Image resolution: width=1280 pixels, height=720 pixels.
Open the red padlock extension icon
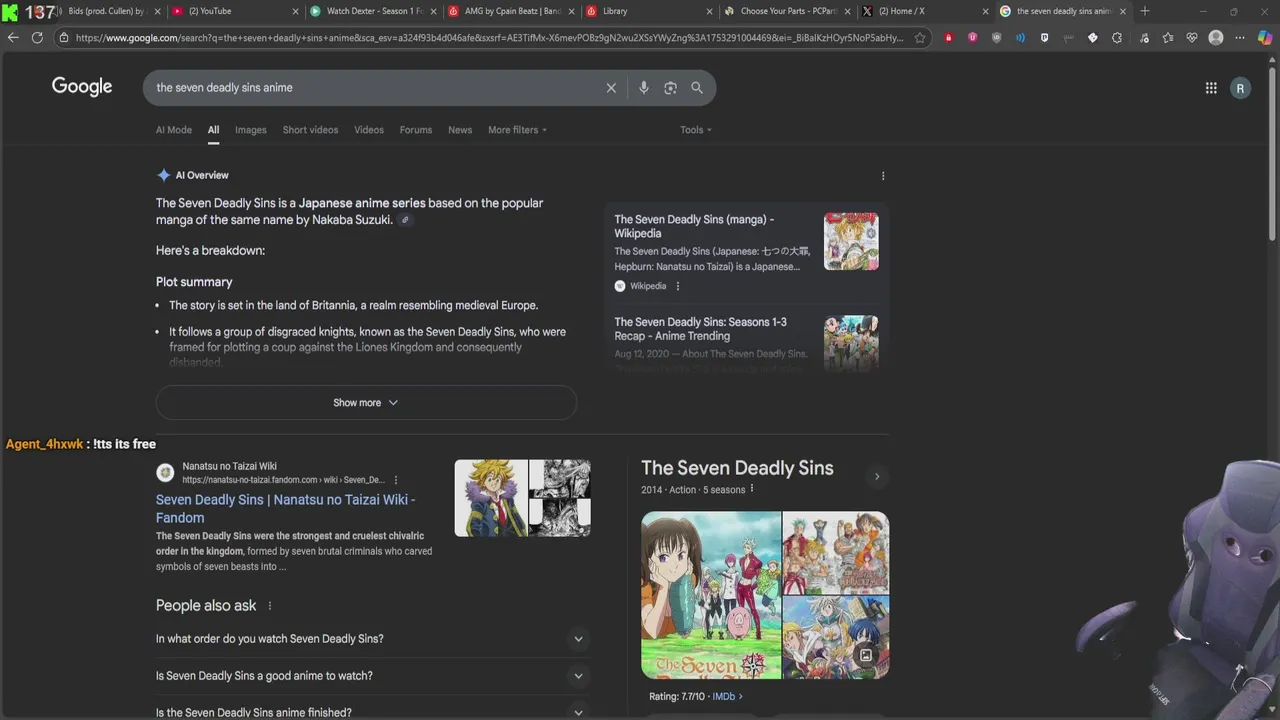tap(948, 38)
